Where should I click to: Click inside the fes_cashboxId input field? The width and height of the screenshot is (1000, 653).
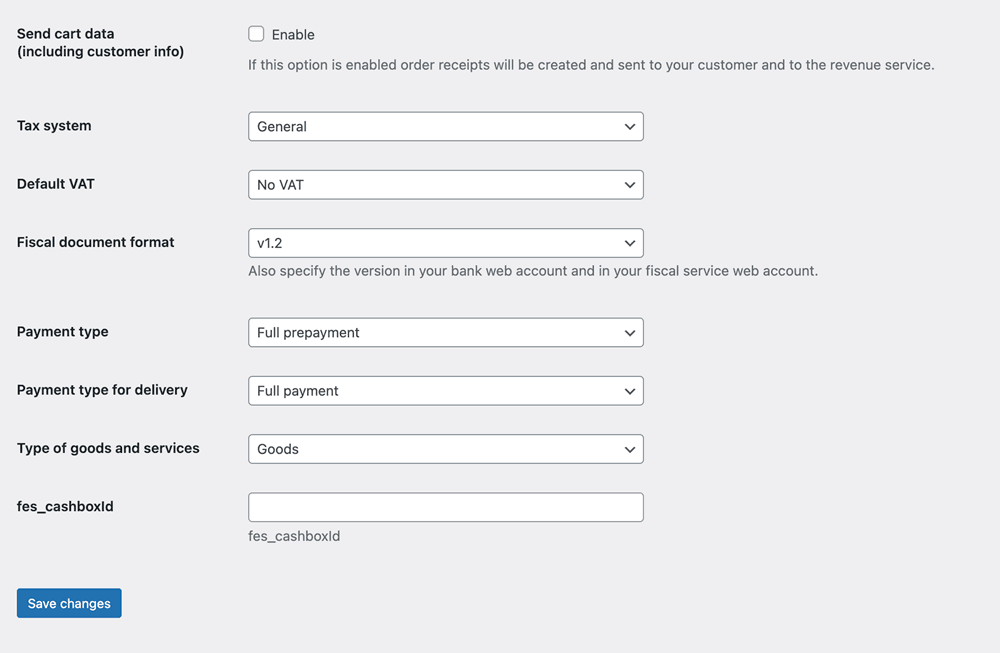coord(445,506)
